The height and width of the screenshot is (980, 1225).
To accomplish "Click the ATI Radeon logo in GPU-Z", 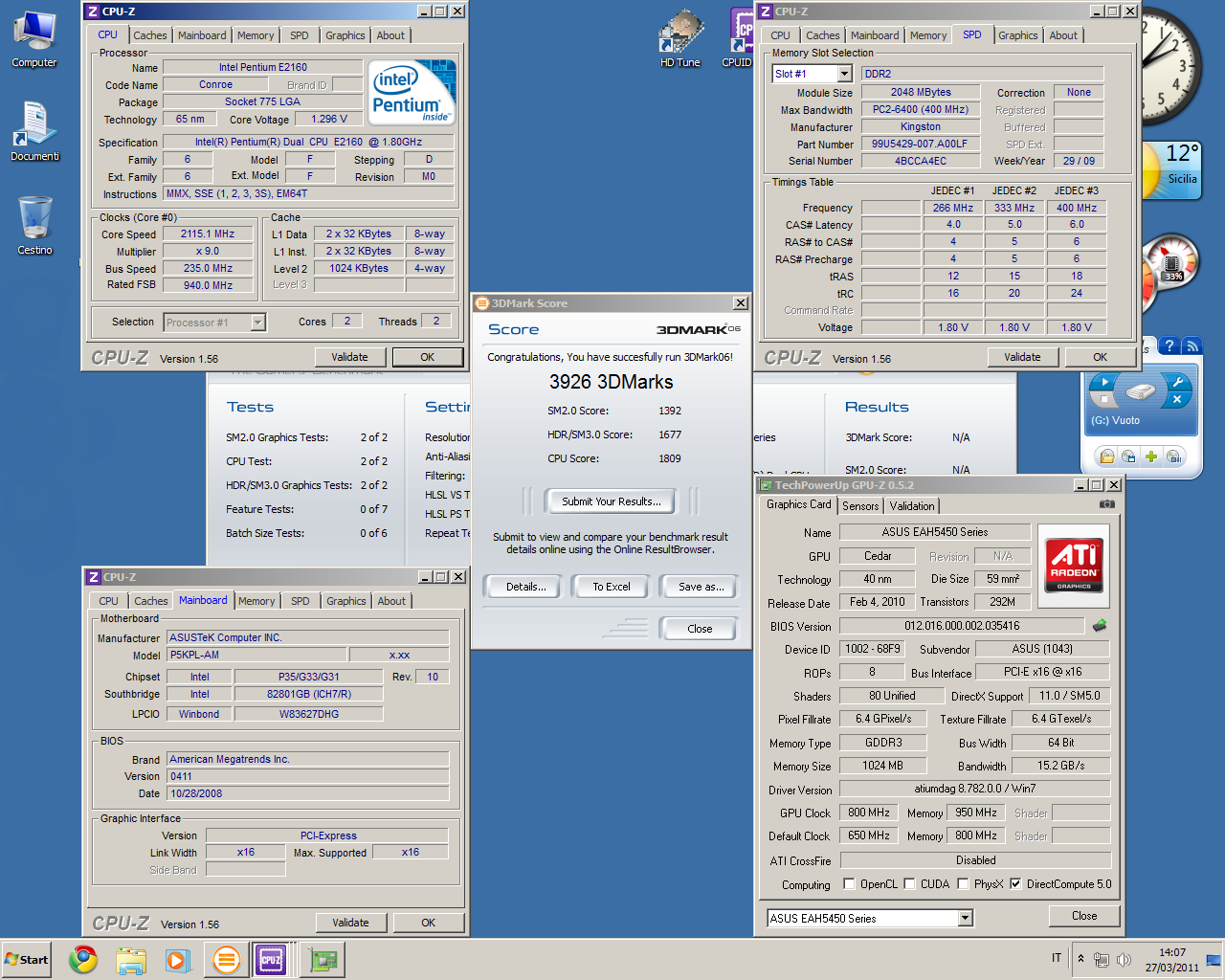I will coord(1073,565).
